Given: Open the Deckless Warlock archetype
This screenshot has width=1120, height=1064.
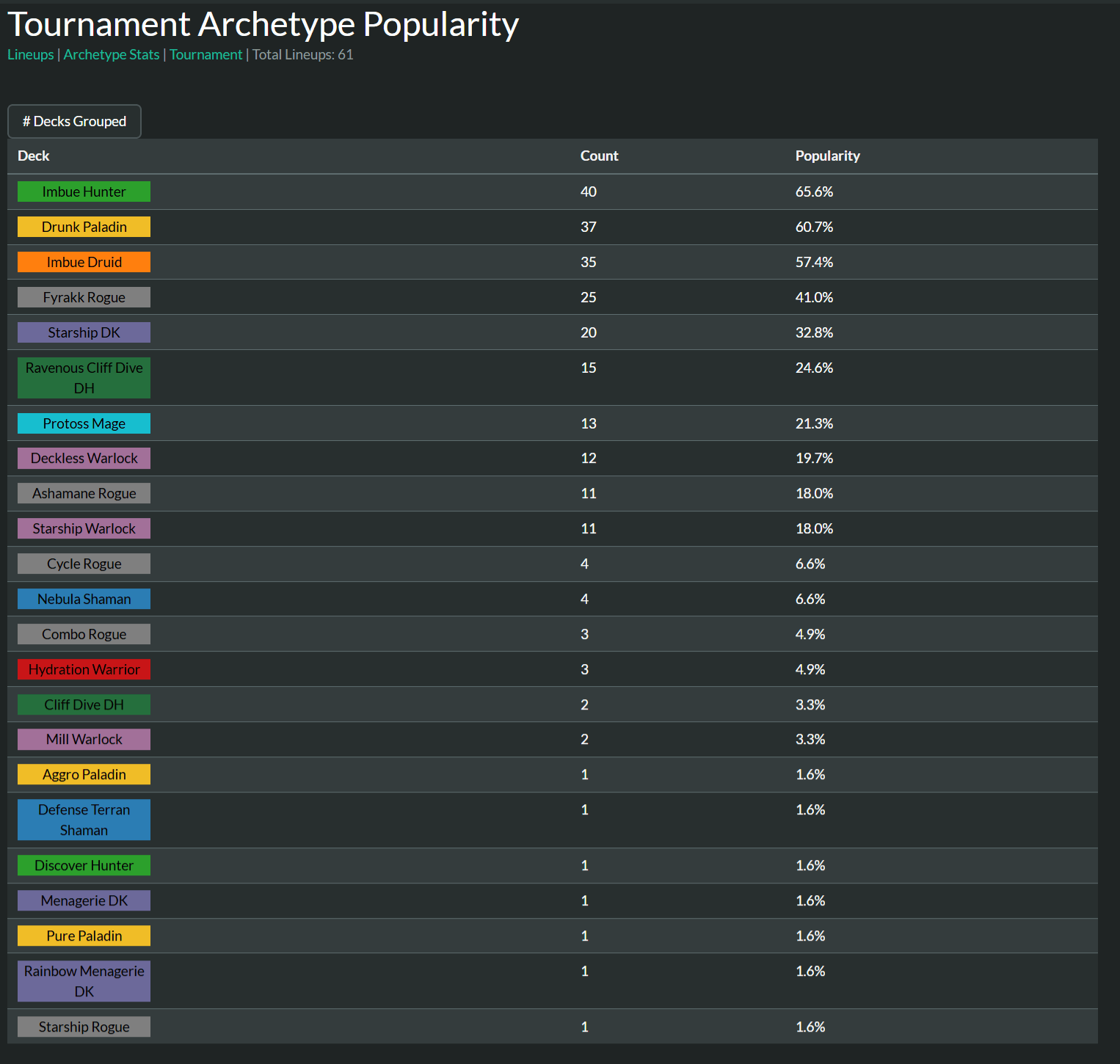Looking at the screenshot, I should (84, 459).
